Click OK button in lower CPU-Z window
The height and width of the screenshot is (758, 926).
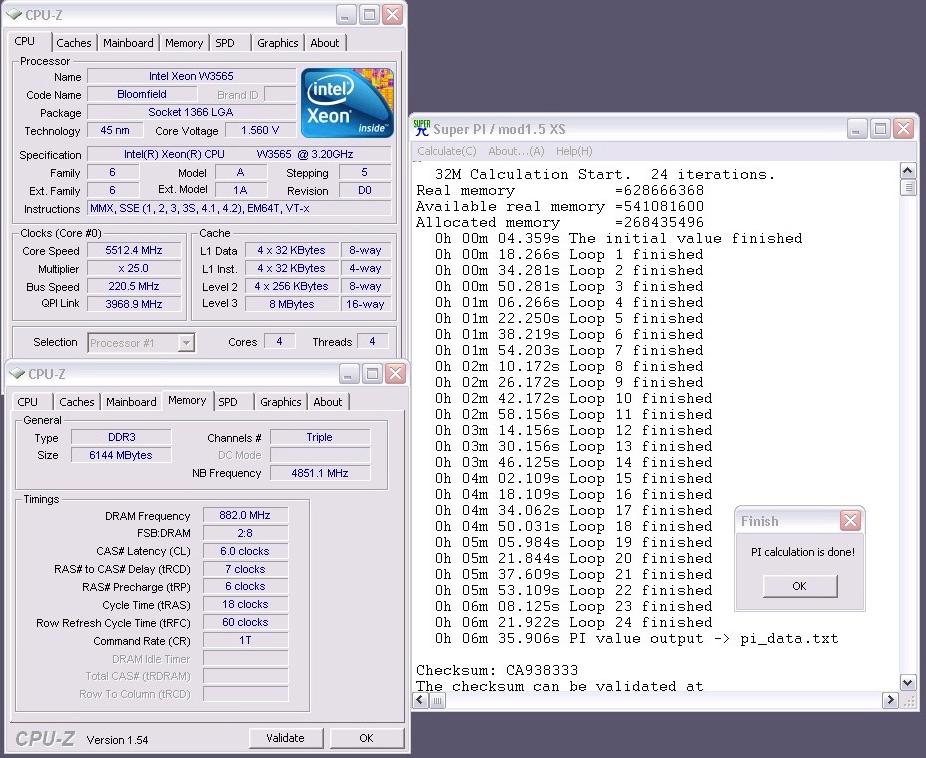pyautogui.click(x=366, y=738)
